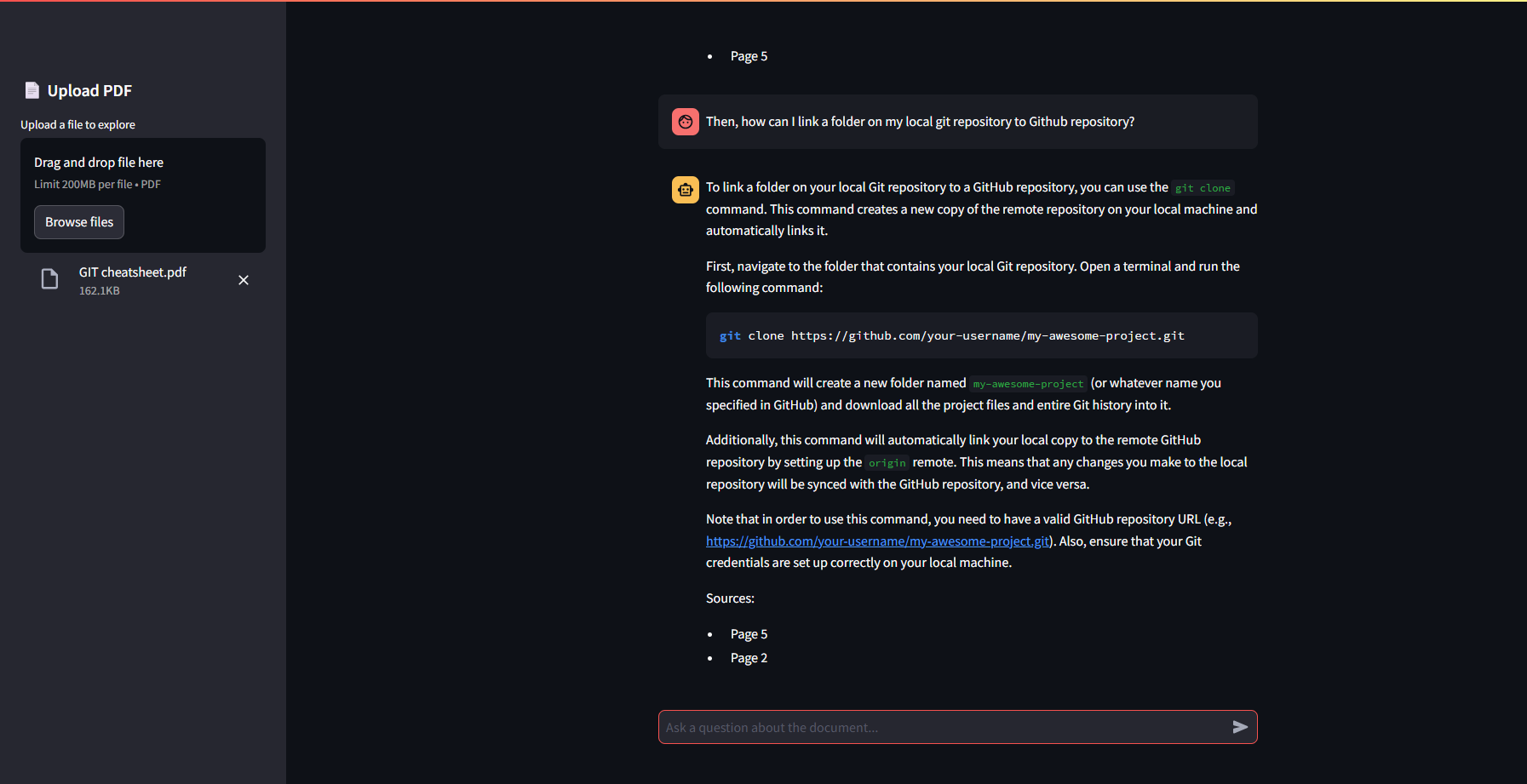Viewport: 1527px width, 784px height.
Task: Remove the GIT cheatsheet.pdf file
Action: (x=244, y=280)
